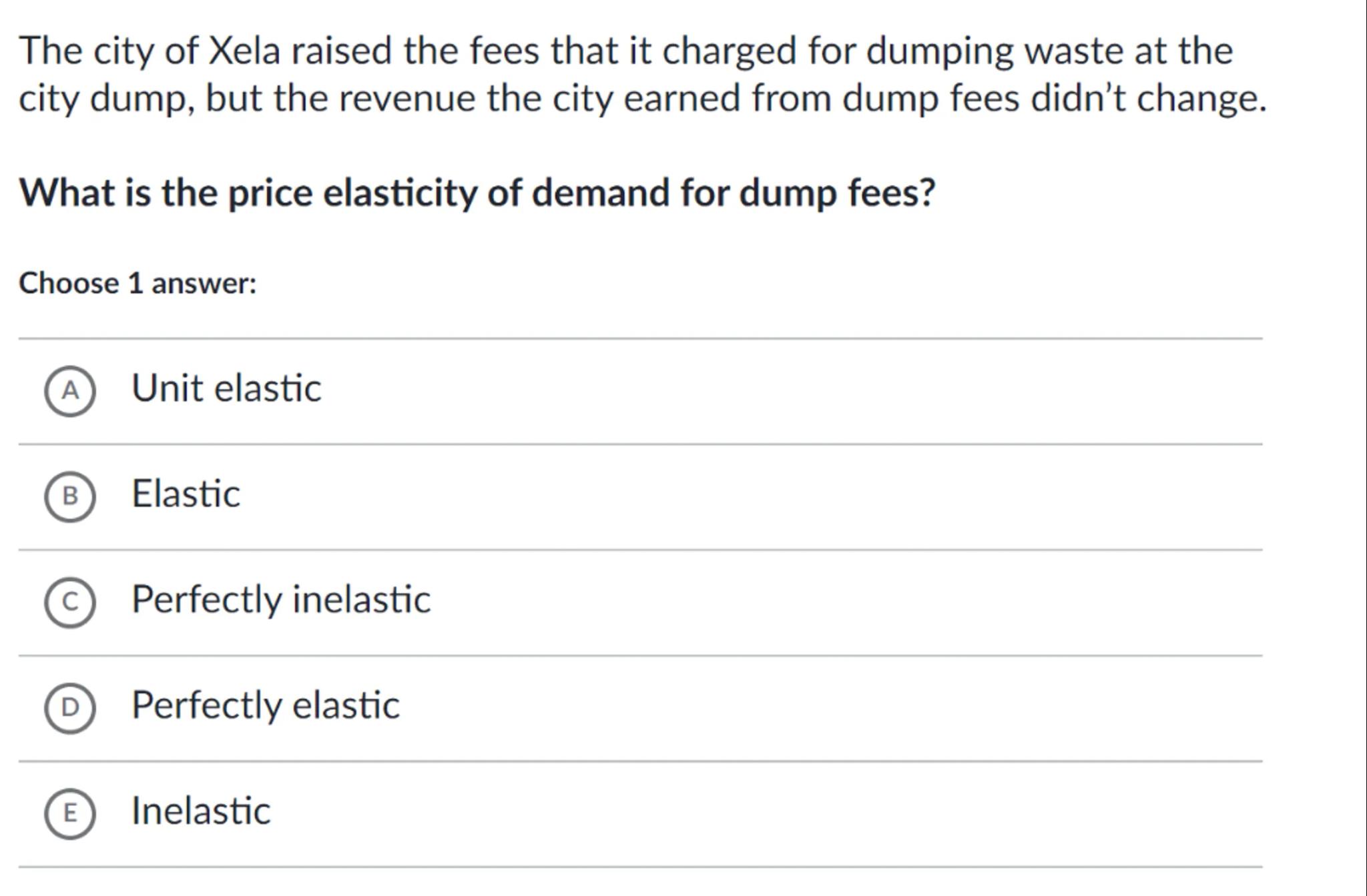This screenshot has width=1367, height=896.
Task: Select radio button D circle
Action: [70, 707]
